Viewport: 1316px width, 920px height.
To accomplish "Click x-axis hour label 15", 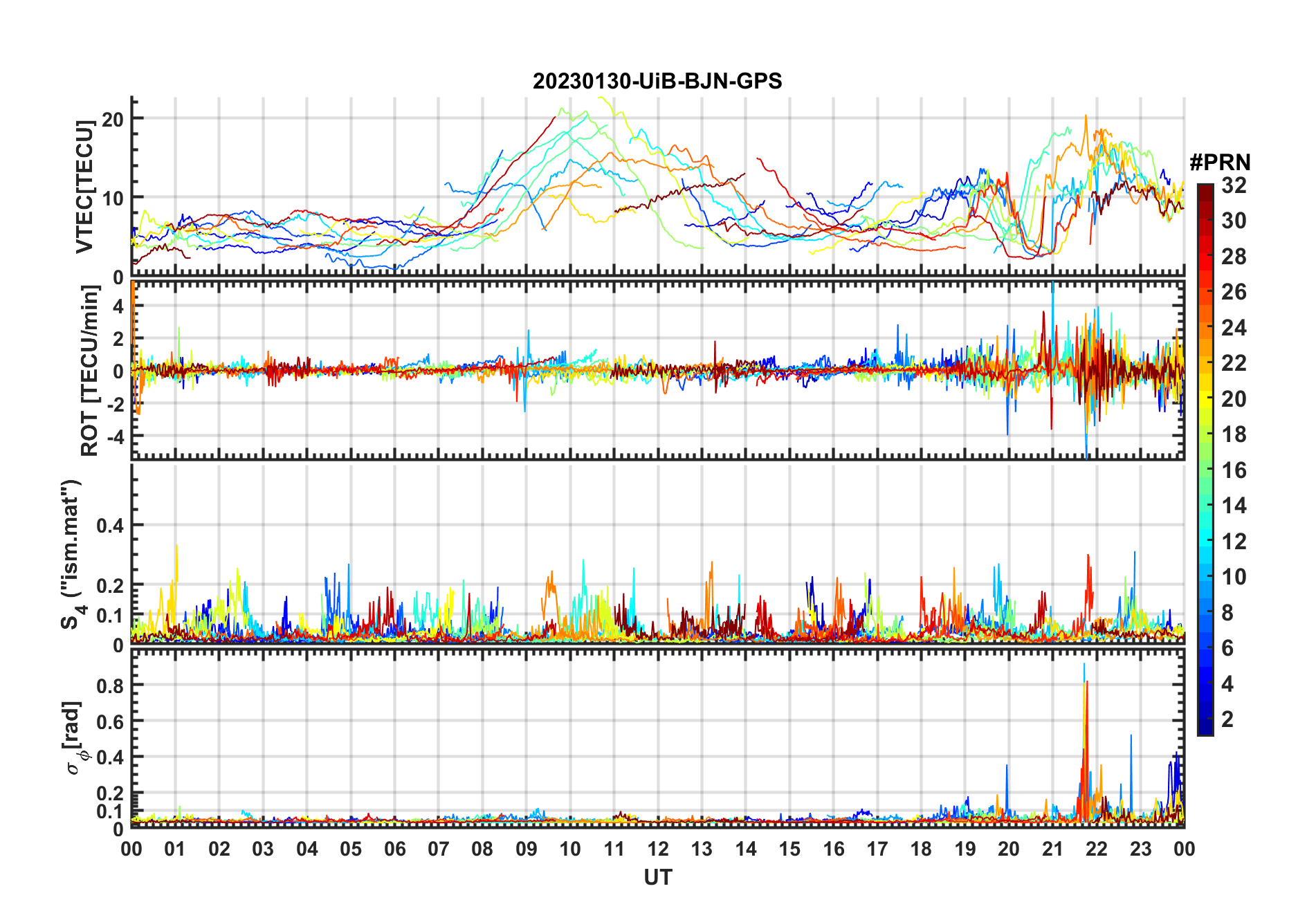I will pyautogui.click(x=789, y=849).
